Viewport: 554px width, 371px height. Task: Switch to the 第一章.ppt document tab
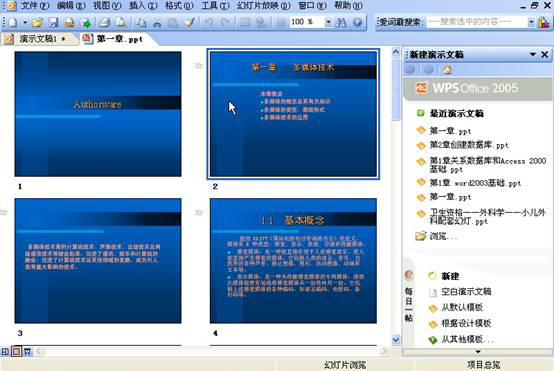pos(119,39)
